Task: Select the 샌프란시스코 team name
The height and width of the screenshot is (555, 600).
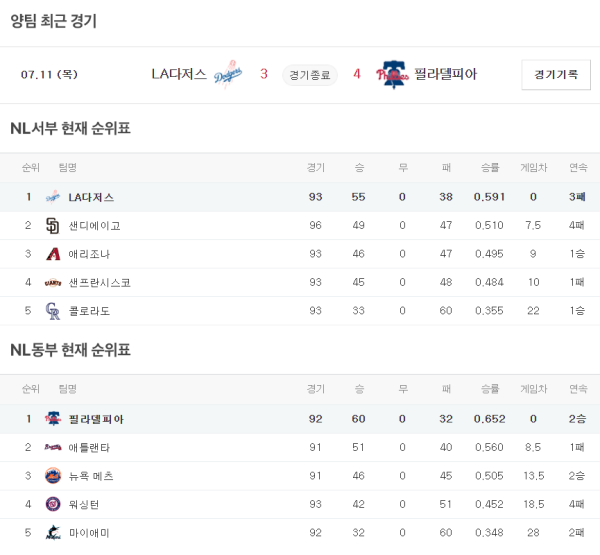Action: click(99, 283)
